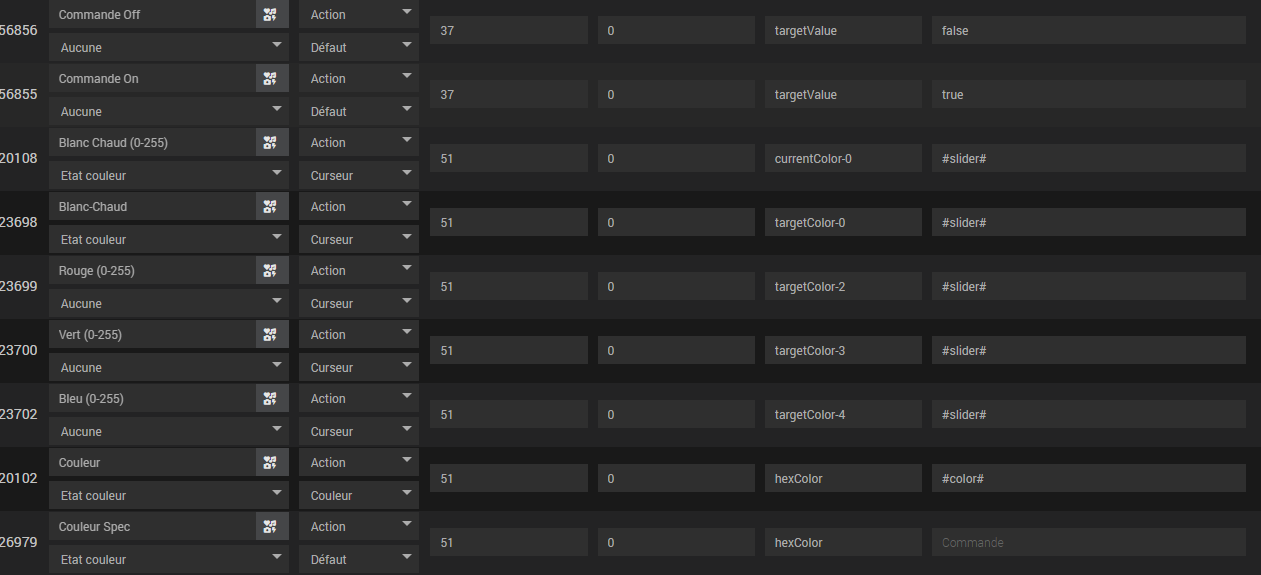Open the Etat couleur dropdown under Blanc-Chaud
Viewport: 1261px width, 575px height.
click(x=169, y=239)
